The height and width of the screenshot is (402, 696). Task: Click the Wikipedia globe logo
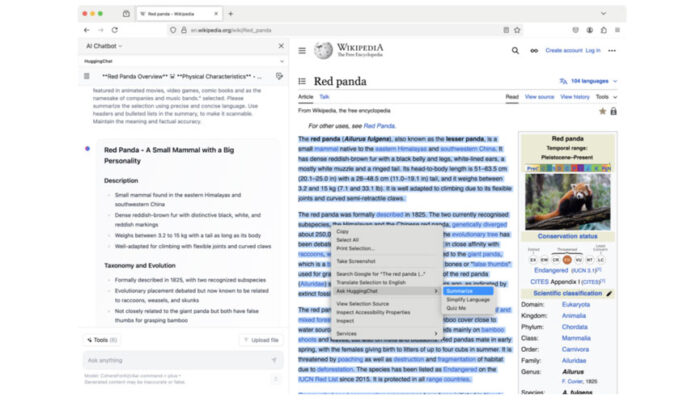(x=323, y=51)
